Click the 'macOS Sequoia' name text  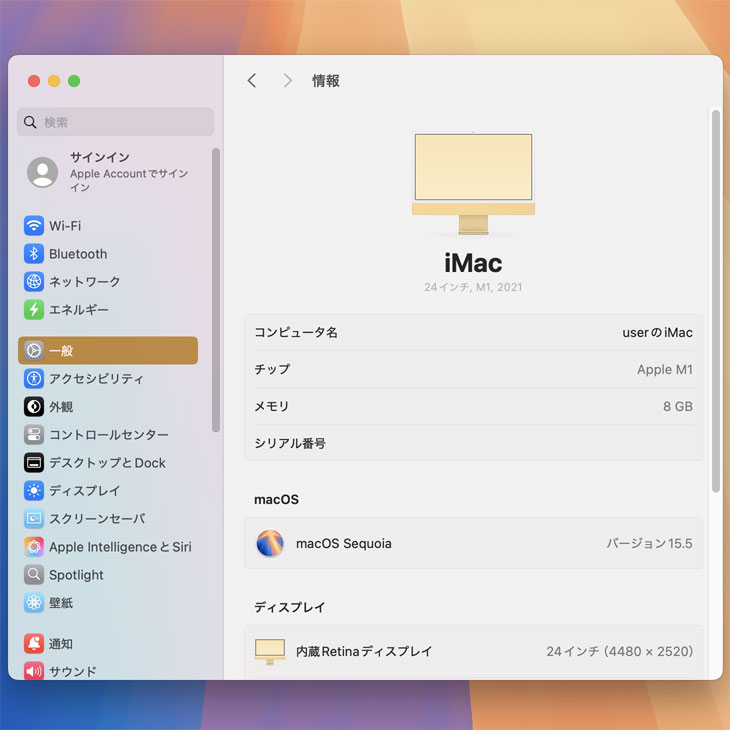344,543
